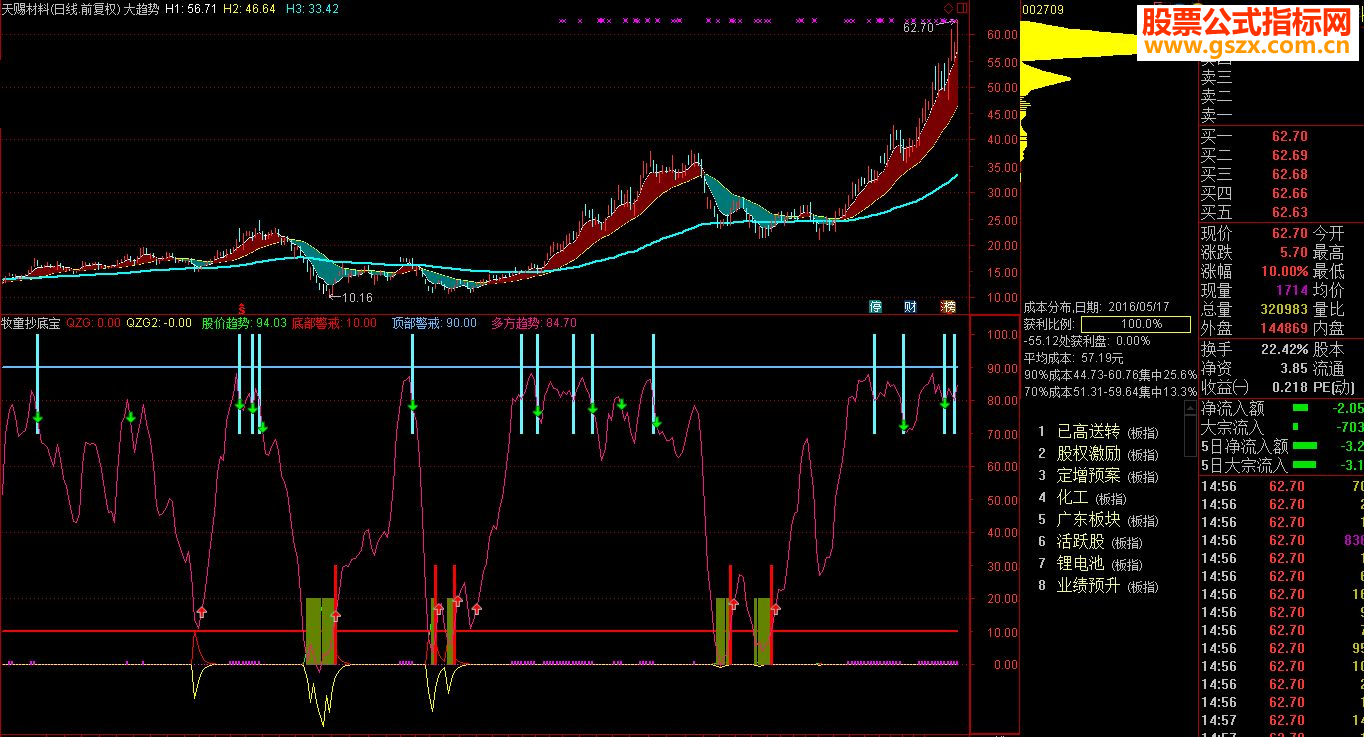
Task: Click the 买一 bid price 62.70
Action: point(1289,136)
